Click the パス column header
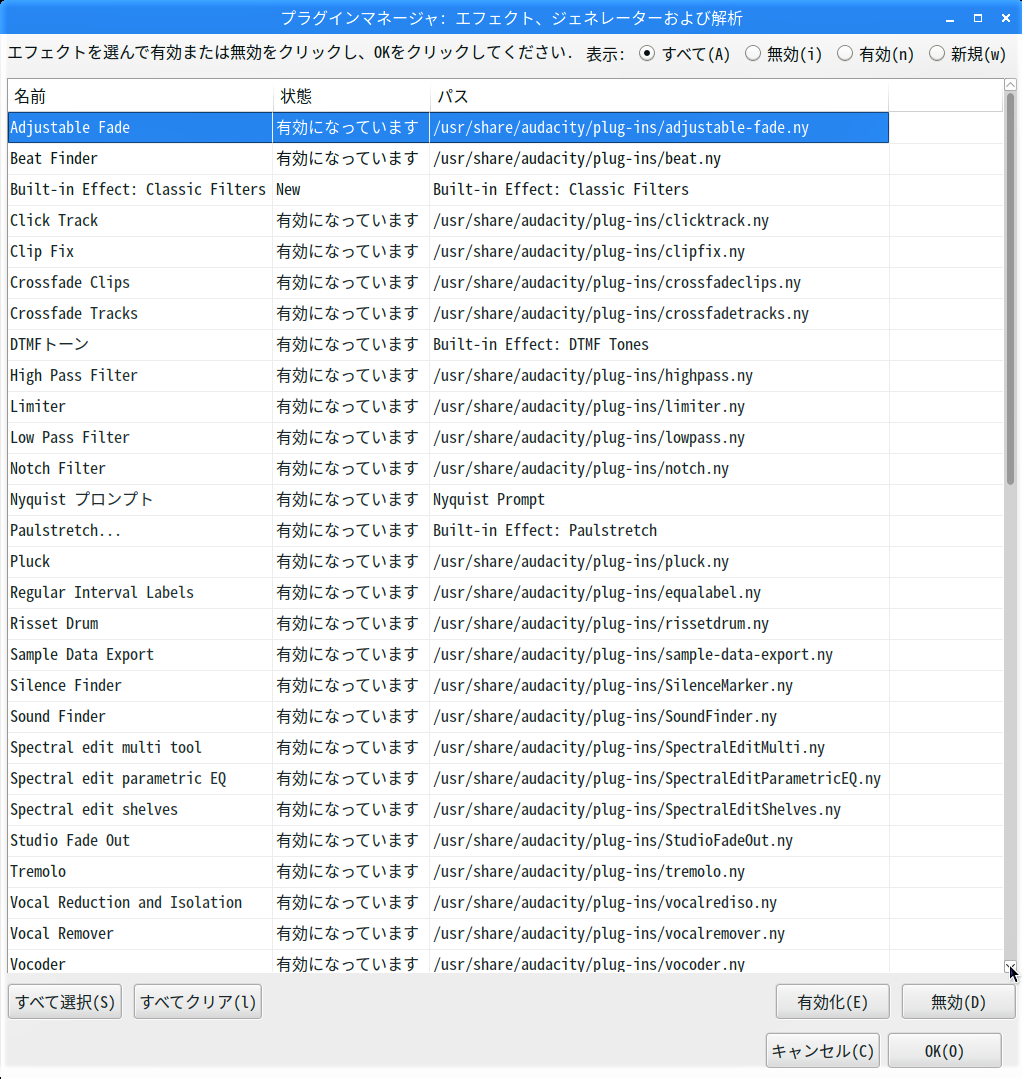Image resolution: width=1022 pixels, height=1079 pixels. [659, 96]
